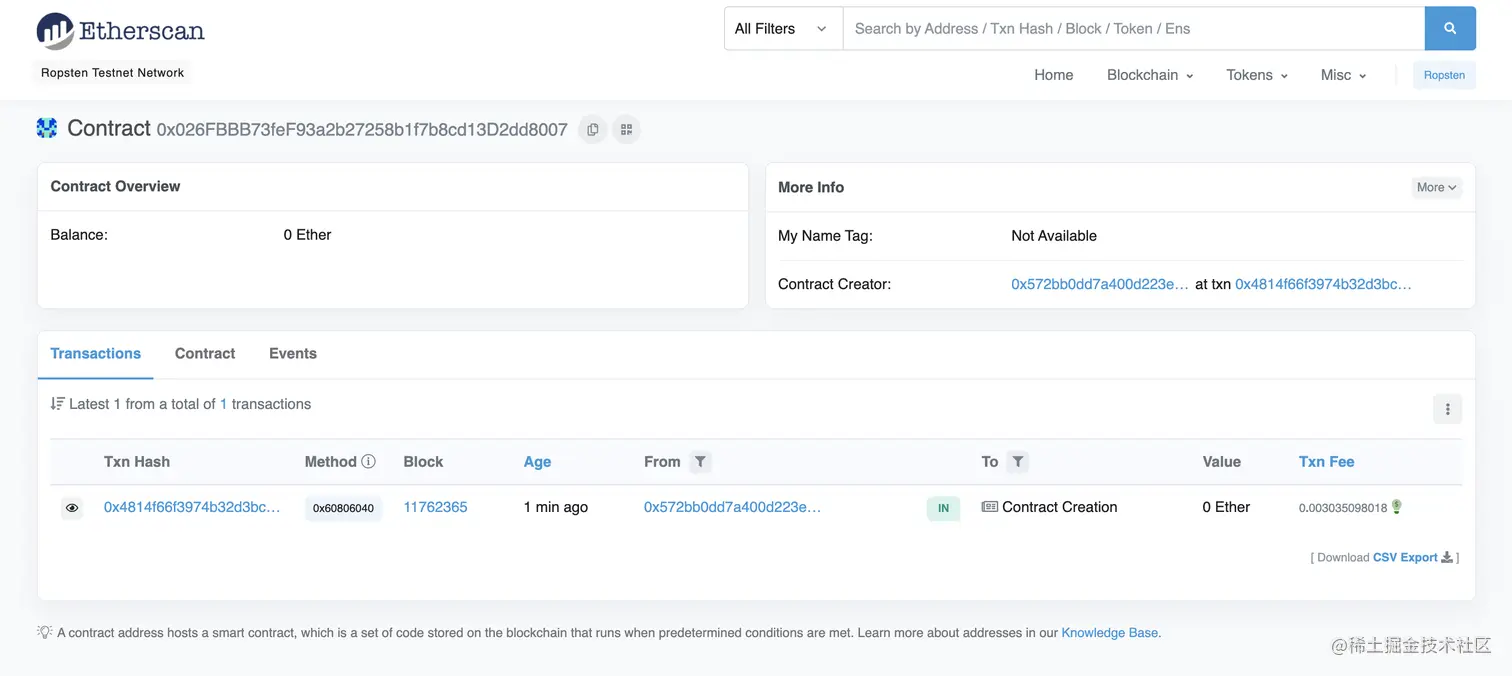Click the total transactions count 1 link

click(224, 404)
